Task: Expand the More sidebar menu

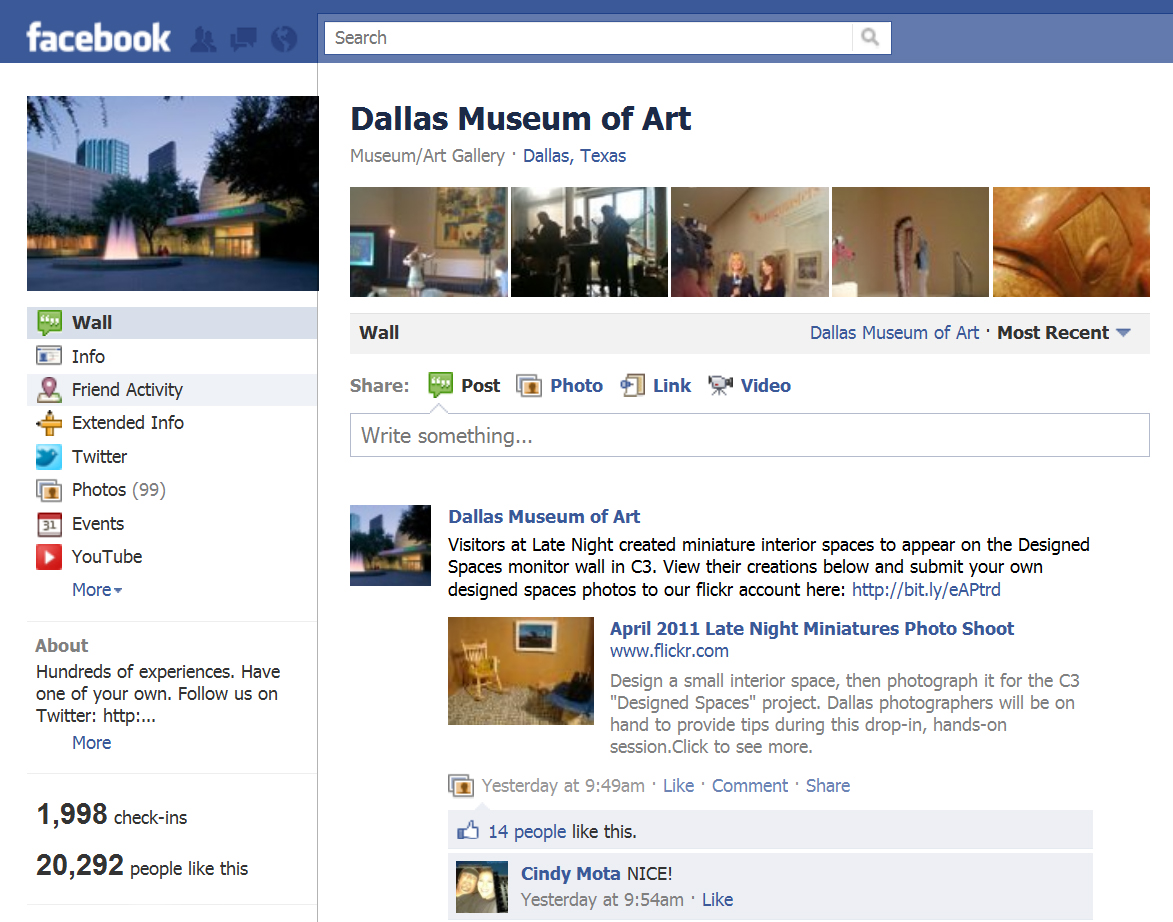Action: click(97, 590)
